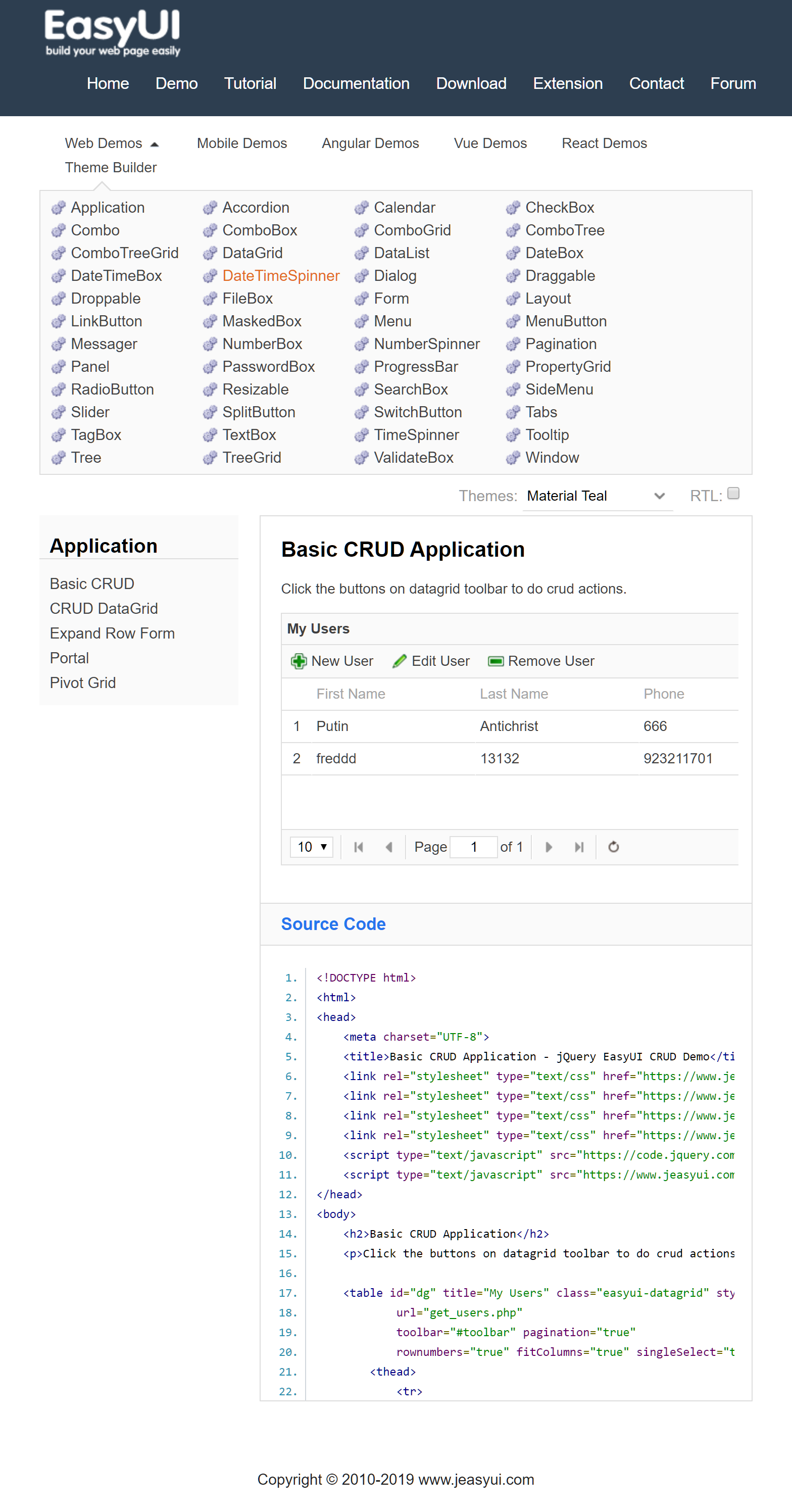Image resolution: width=792 pixels, height=1512 pixels.
Task: Open the Portal demo link
Action: [x=69, y=658]
